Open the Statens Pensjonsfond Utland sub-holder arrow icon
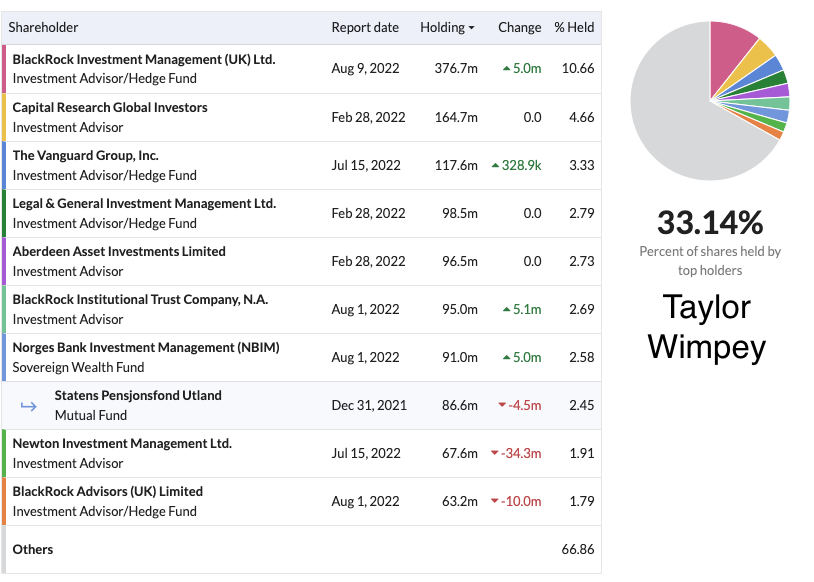Screen dimensions: 814x582 (29, 406)
